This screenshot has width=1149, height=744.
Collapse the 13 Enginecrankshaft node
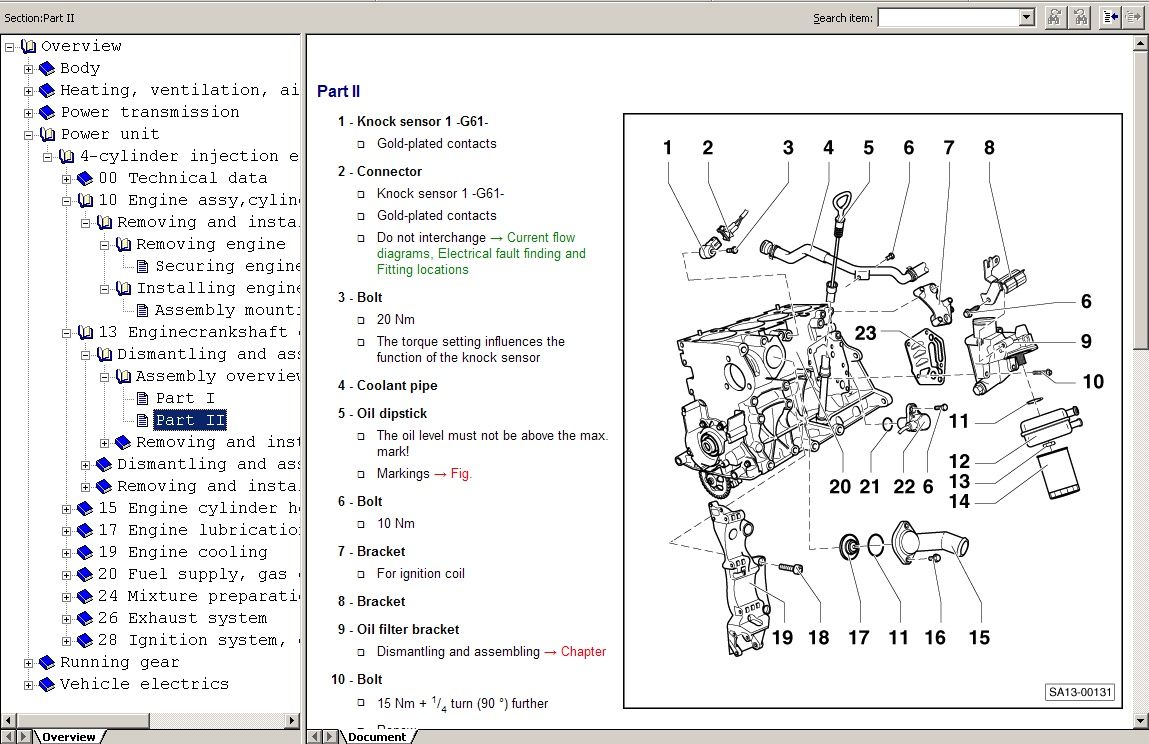[x=67, y=333]
